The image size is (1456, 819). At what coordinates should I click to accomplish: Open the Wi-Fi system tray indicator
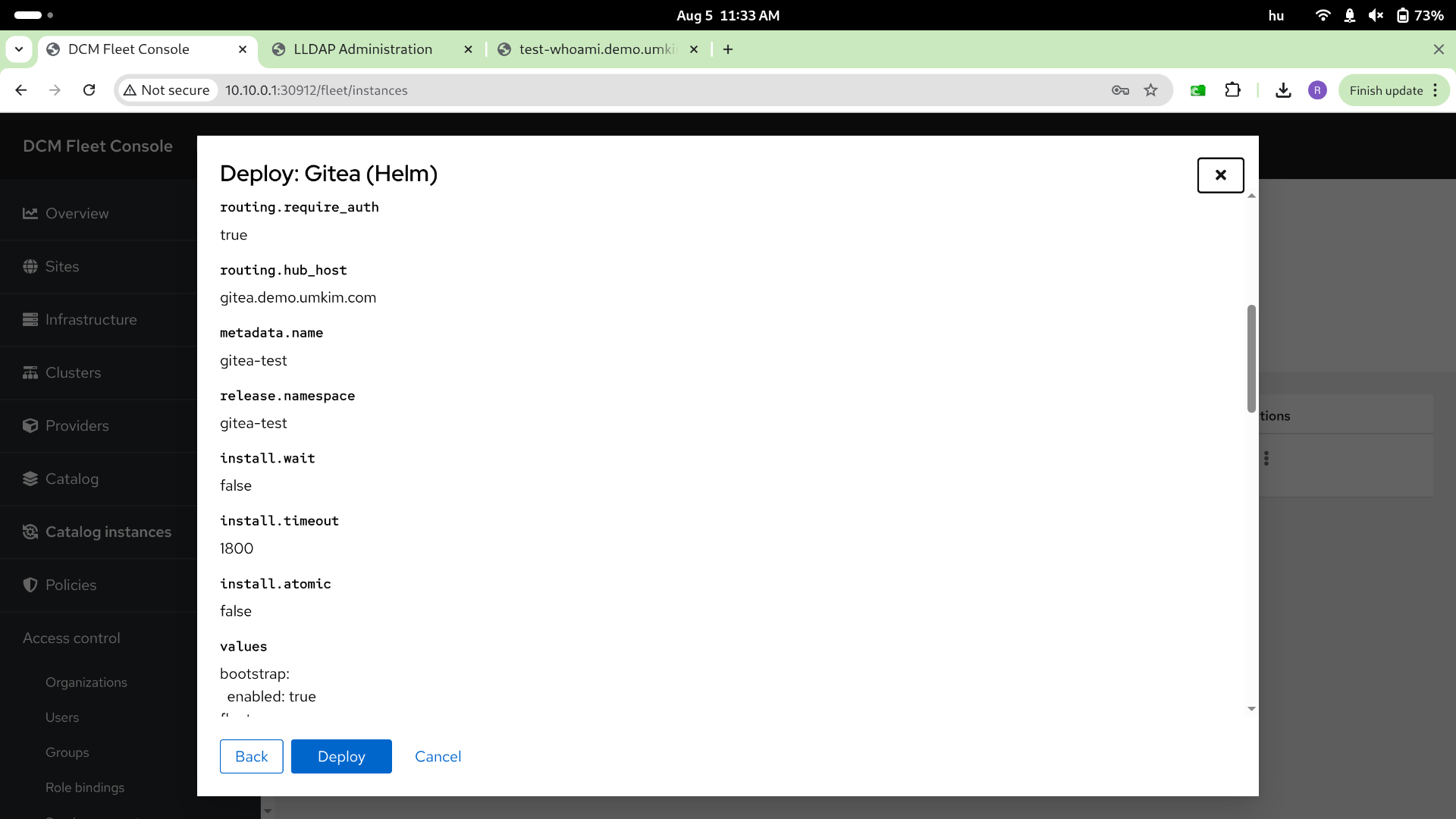[1323, 15]
